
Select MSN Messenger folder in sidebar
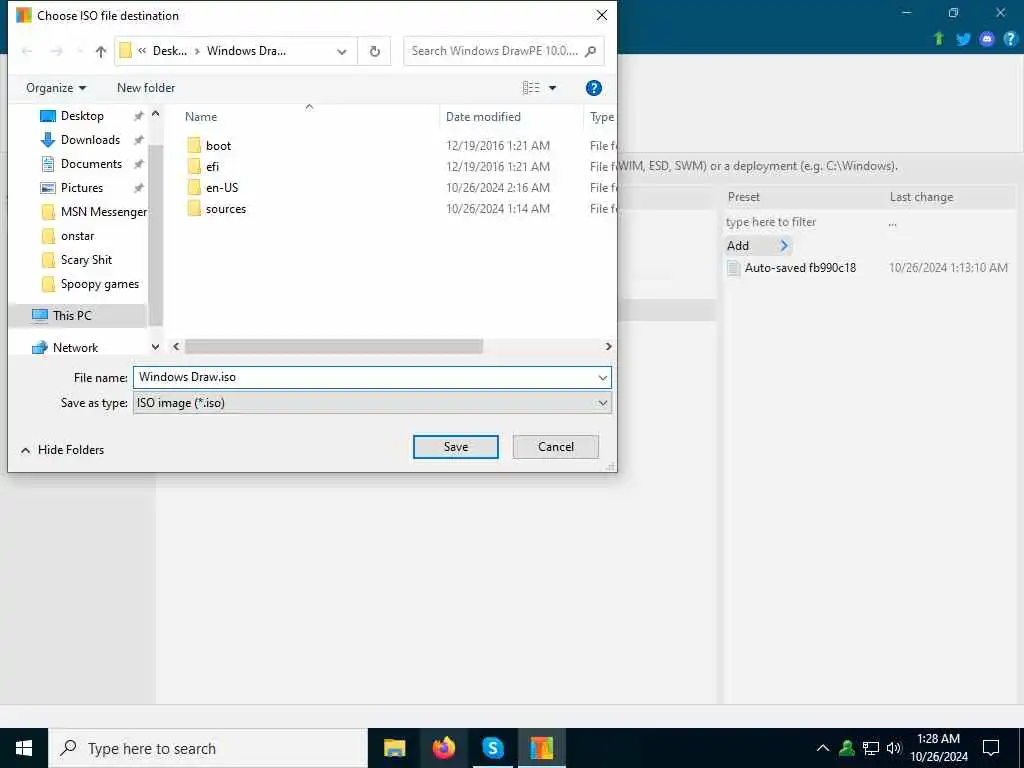(x=103, y=212)
